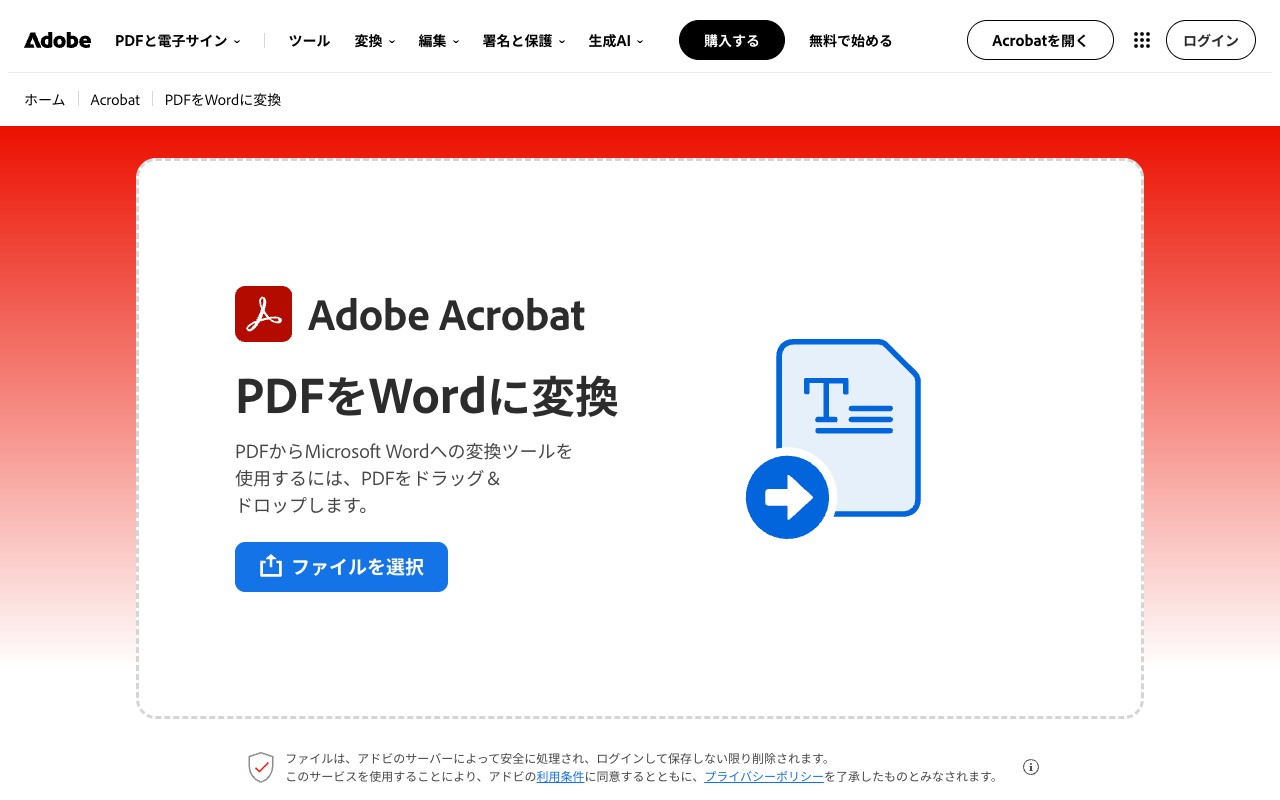The image size is (1280, 800).
Task: Click the PDF-to-Word document conversion illustration
Action: pyautogui.click(x=833, y=439)
